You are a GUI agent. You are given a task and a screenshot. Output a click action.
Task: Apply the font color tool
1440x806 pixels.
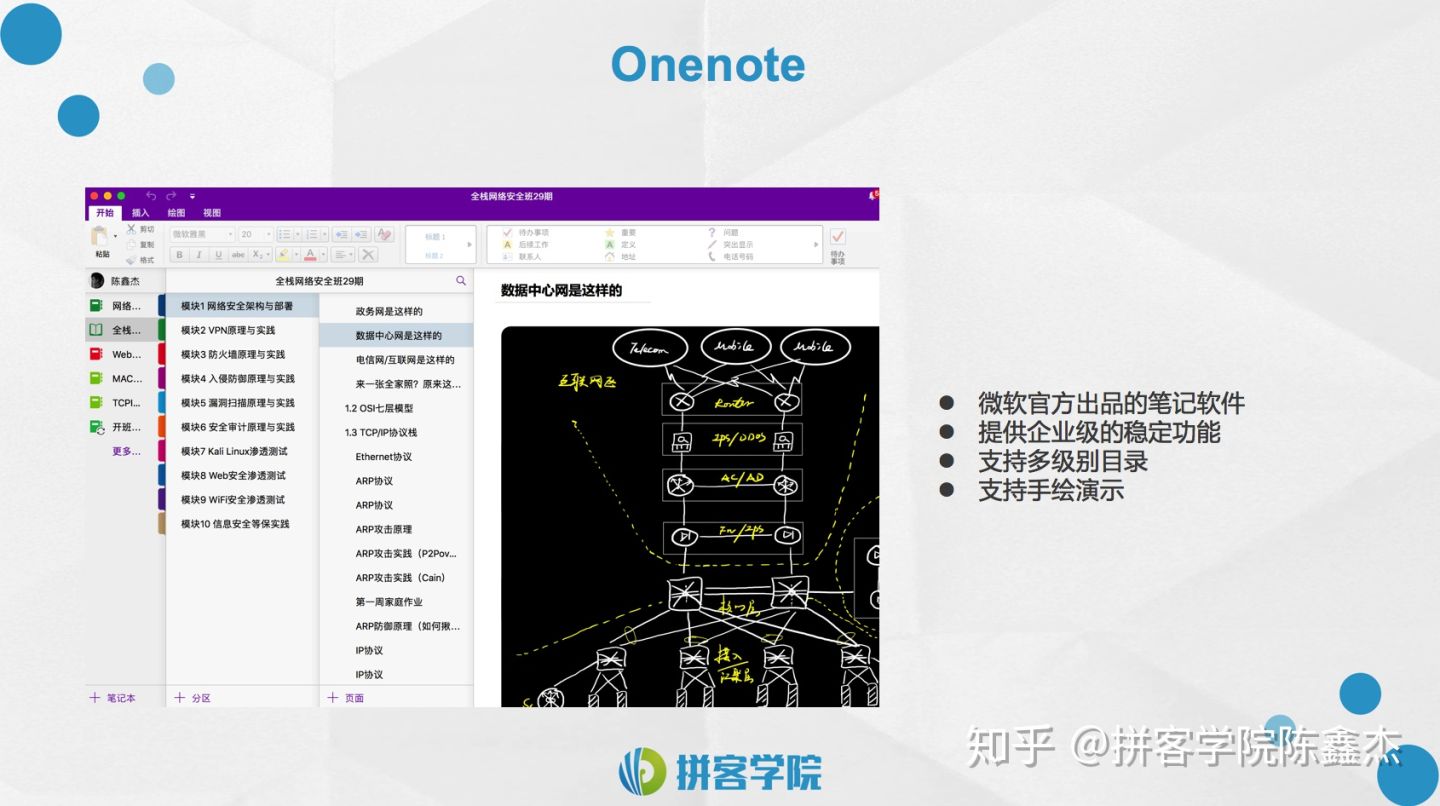point(310,255)
